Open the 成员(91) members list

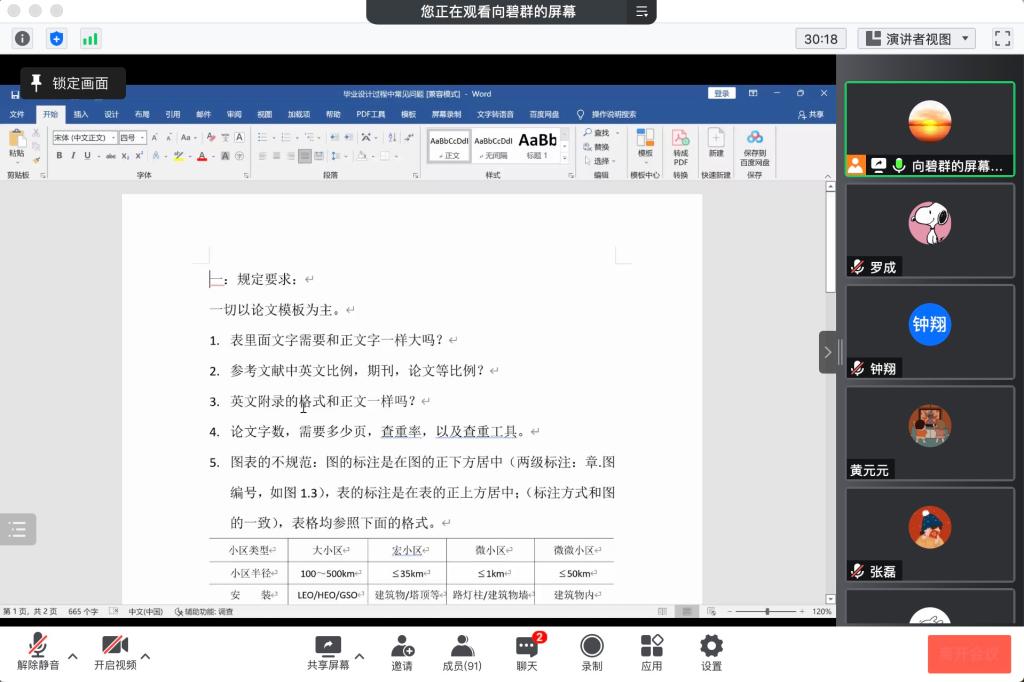pyautogui.click(x=462, y=651)
